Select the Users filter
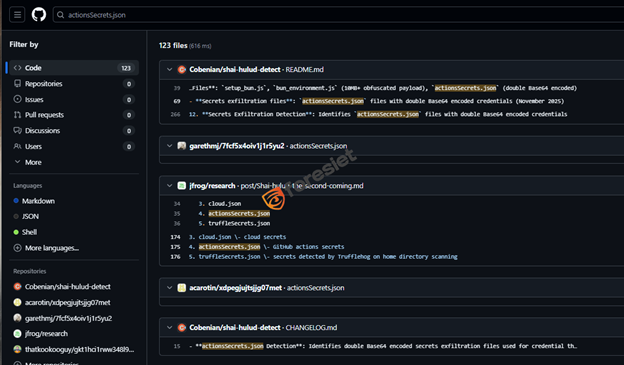Image resolution: width=624 pixels, height=365 pixels. [74, 146]
